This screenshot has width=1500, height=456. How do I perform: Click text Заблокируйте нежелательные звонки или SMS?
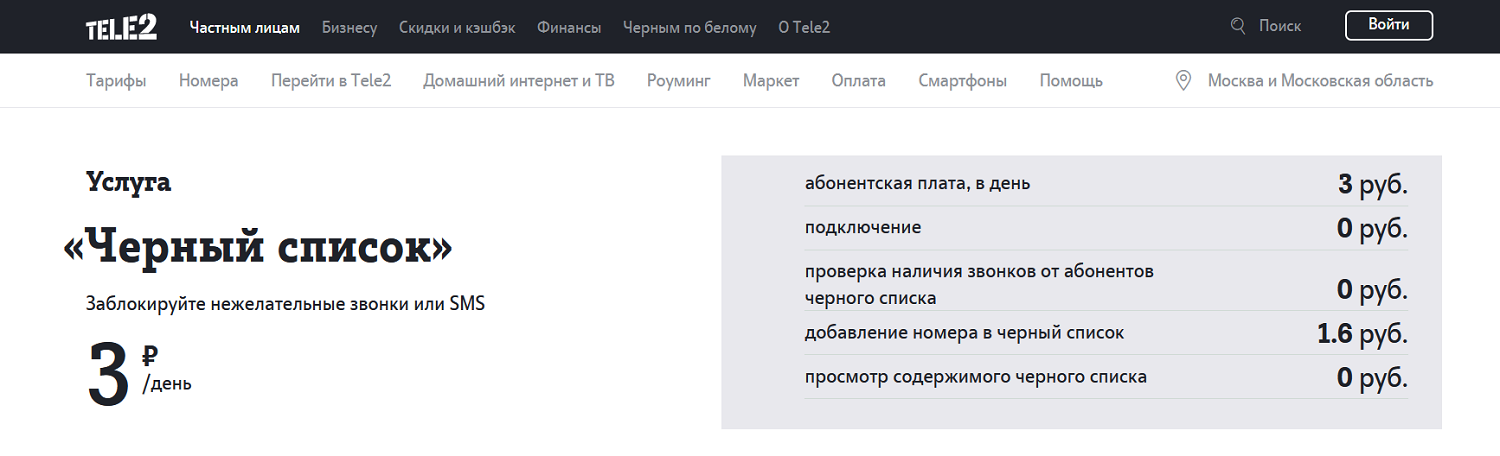click(286, 303)
